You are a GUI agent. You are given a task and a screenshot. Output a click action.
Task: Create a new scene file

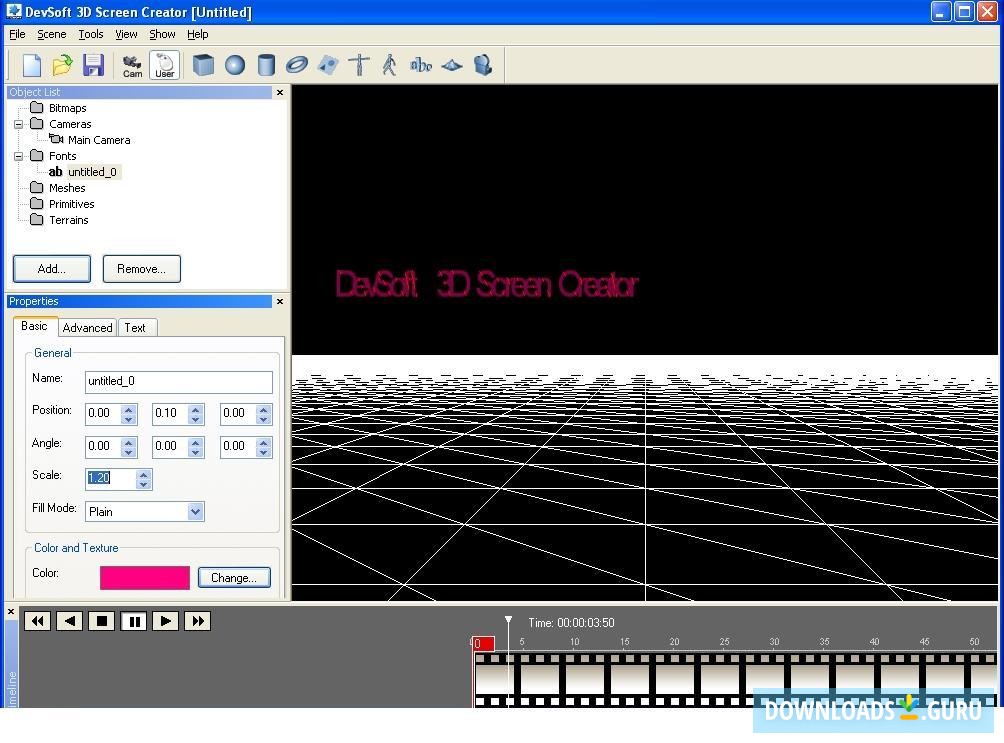coord(31,65)
